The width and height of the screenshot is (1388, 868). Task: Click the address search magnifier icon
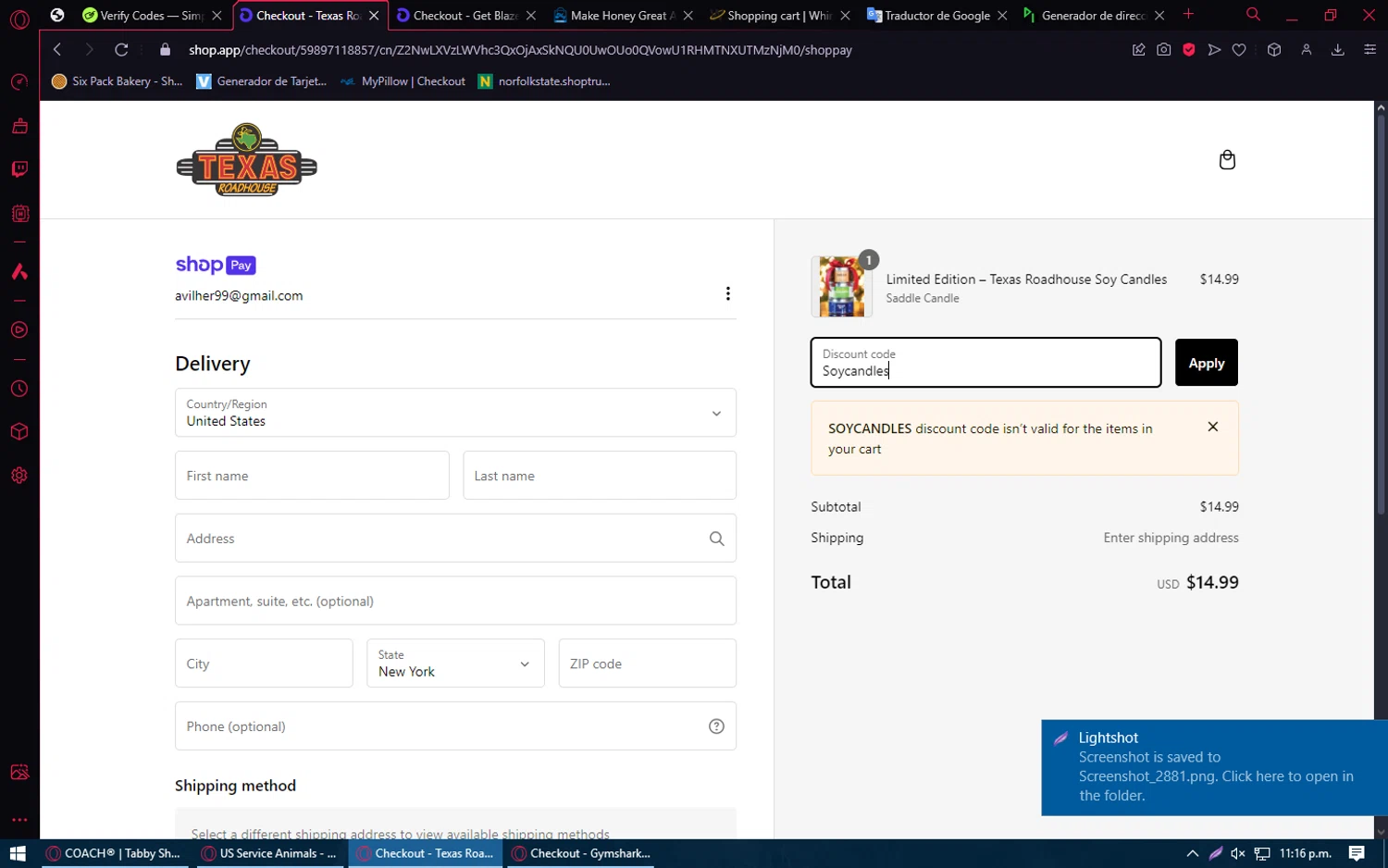point(716,539)
